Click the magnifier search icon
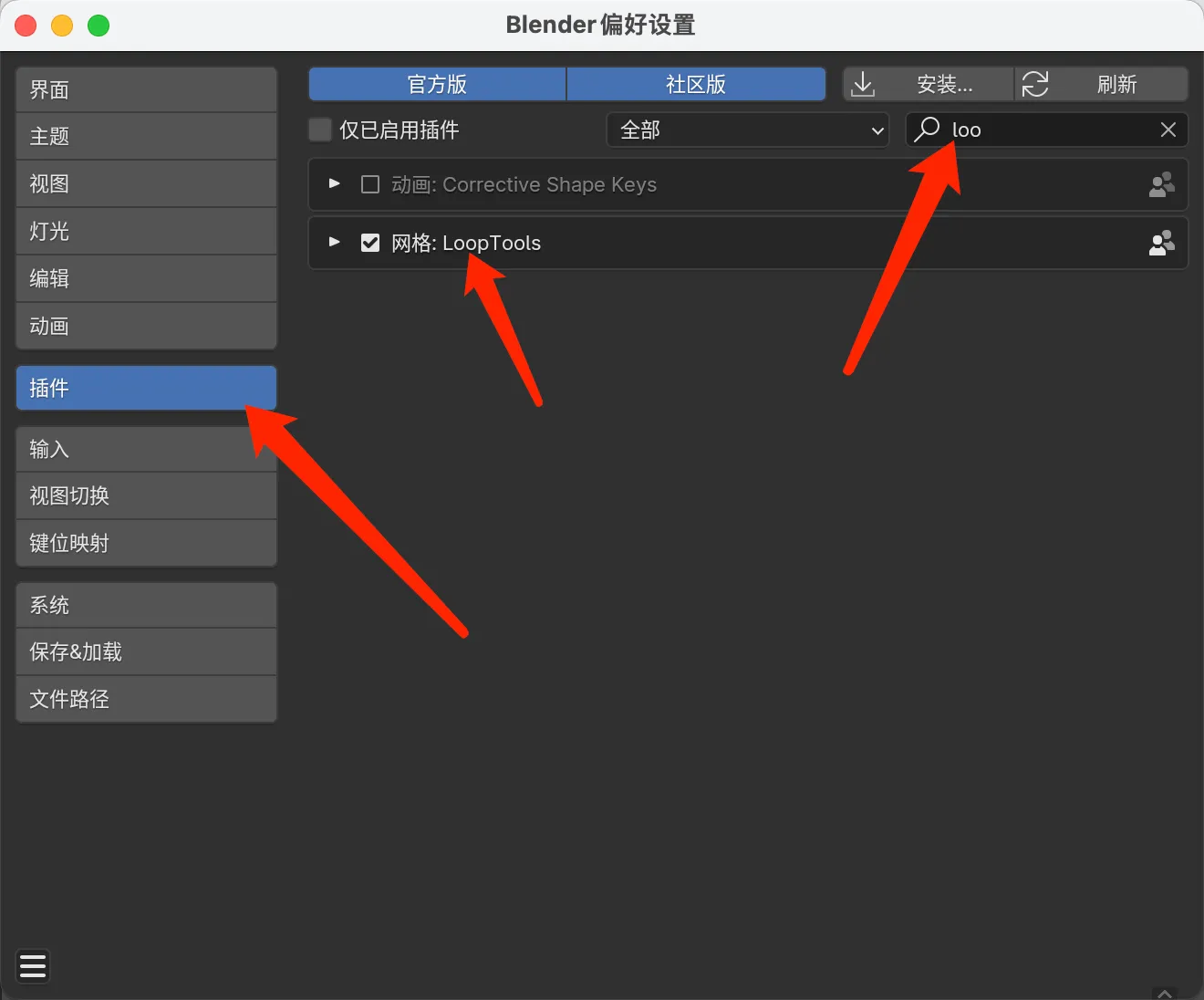This screenshot has height=1000, width=1204. pos(927,130)
